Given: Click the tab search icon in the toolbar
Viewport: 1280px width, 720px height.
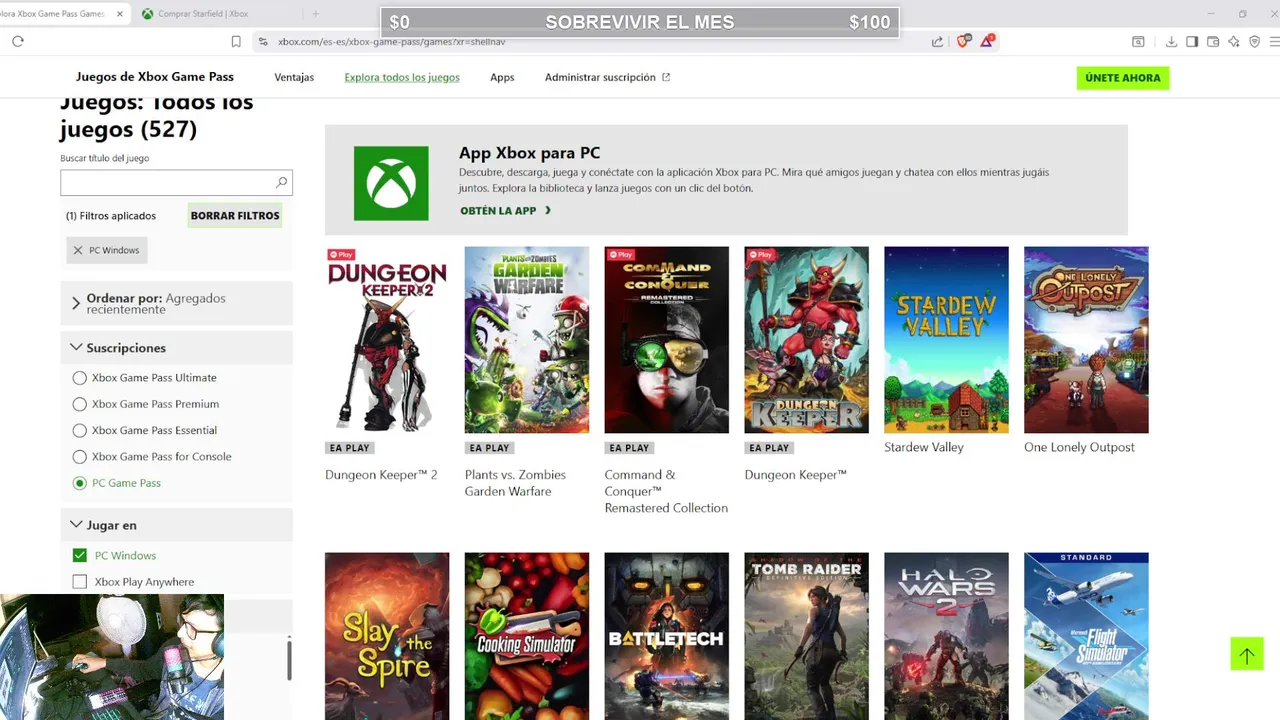Looking at the screenshot, I should (1138, 41).
